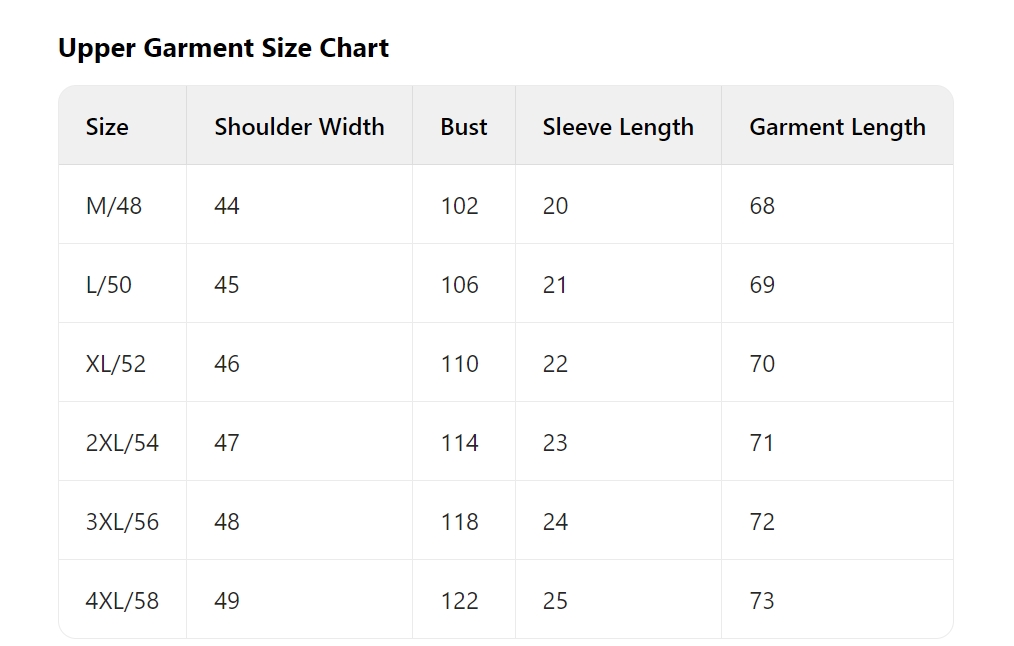Click the 2XL/54 size cell
Screen dimensions: 1014x646
(x=122, y=442)
